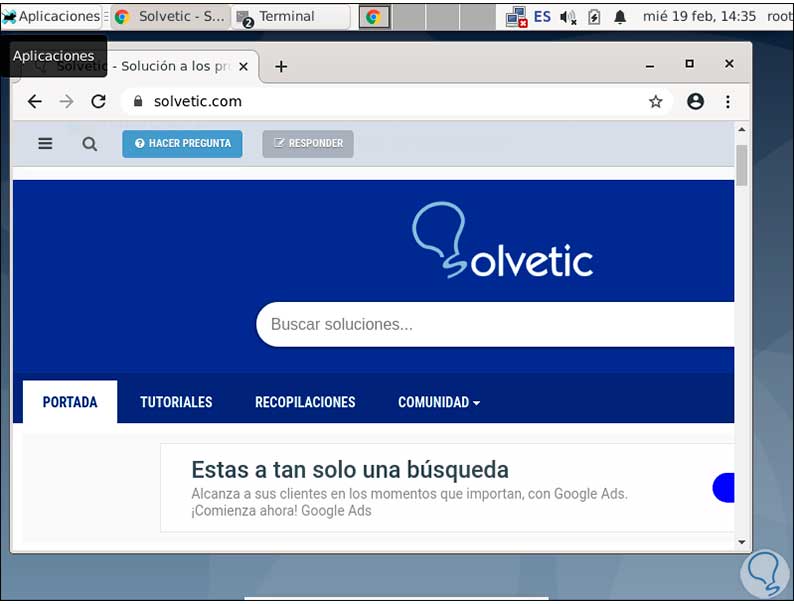Screen dimensions: 794x604
Task: Click the blue ad arrow button
Action: click(724, 488)
